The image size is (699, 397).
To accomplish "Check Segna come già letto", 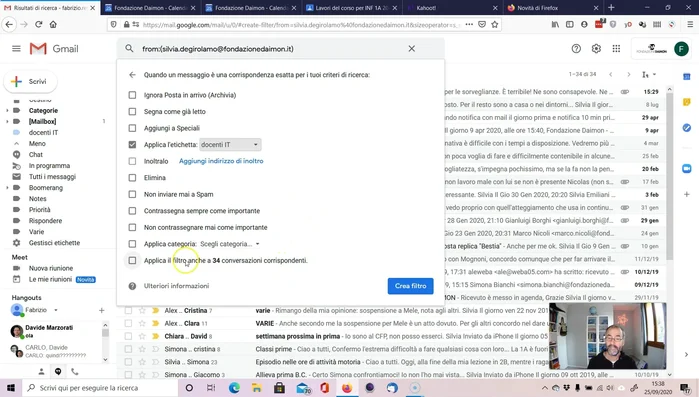I will [x=132, y=111].
